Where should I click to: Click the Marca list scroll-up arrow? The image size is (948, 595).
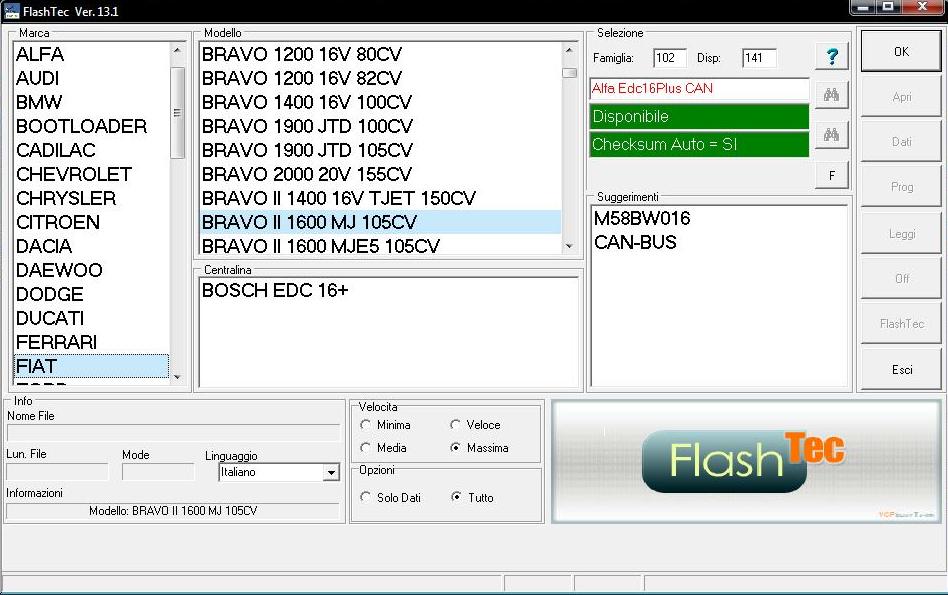pyautogui.click(x=177, y=50)
